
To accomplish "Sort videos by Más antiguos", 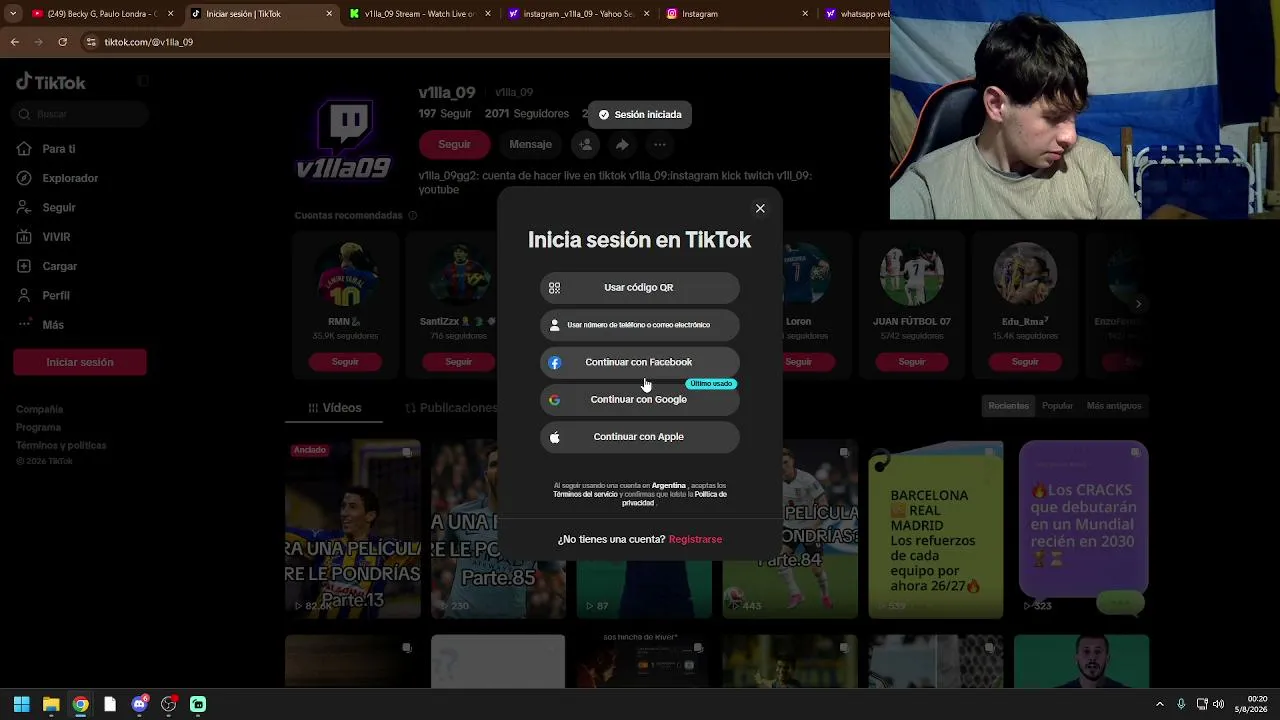I will (1114, 406).
